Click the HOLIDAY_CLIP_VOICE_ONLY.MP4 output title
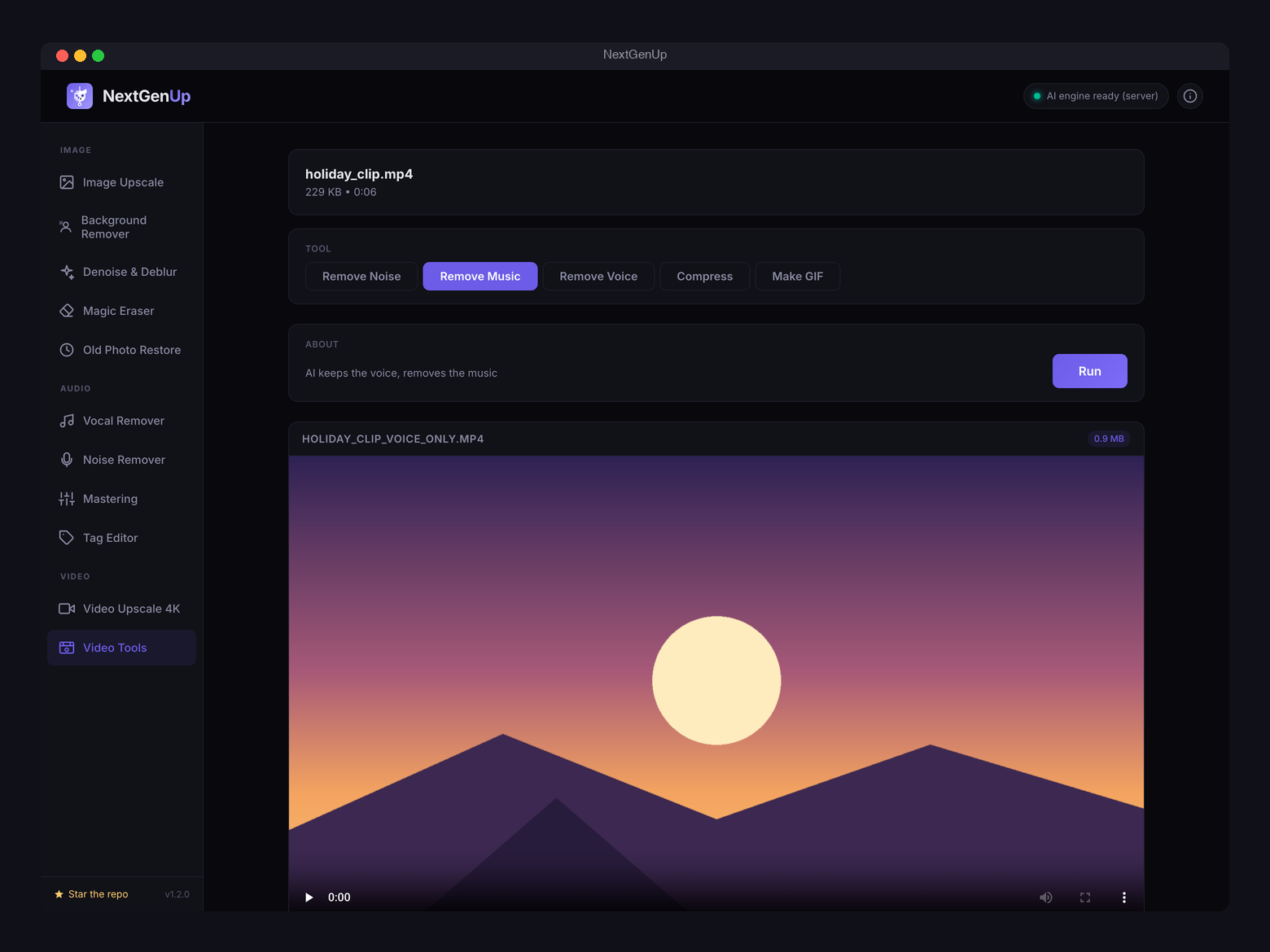 (x=392, y=439)
